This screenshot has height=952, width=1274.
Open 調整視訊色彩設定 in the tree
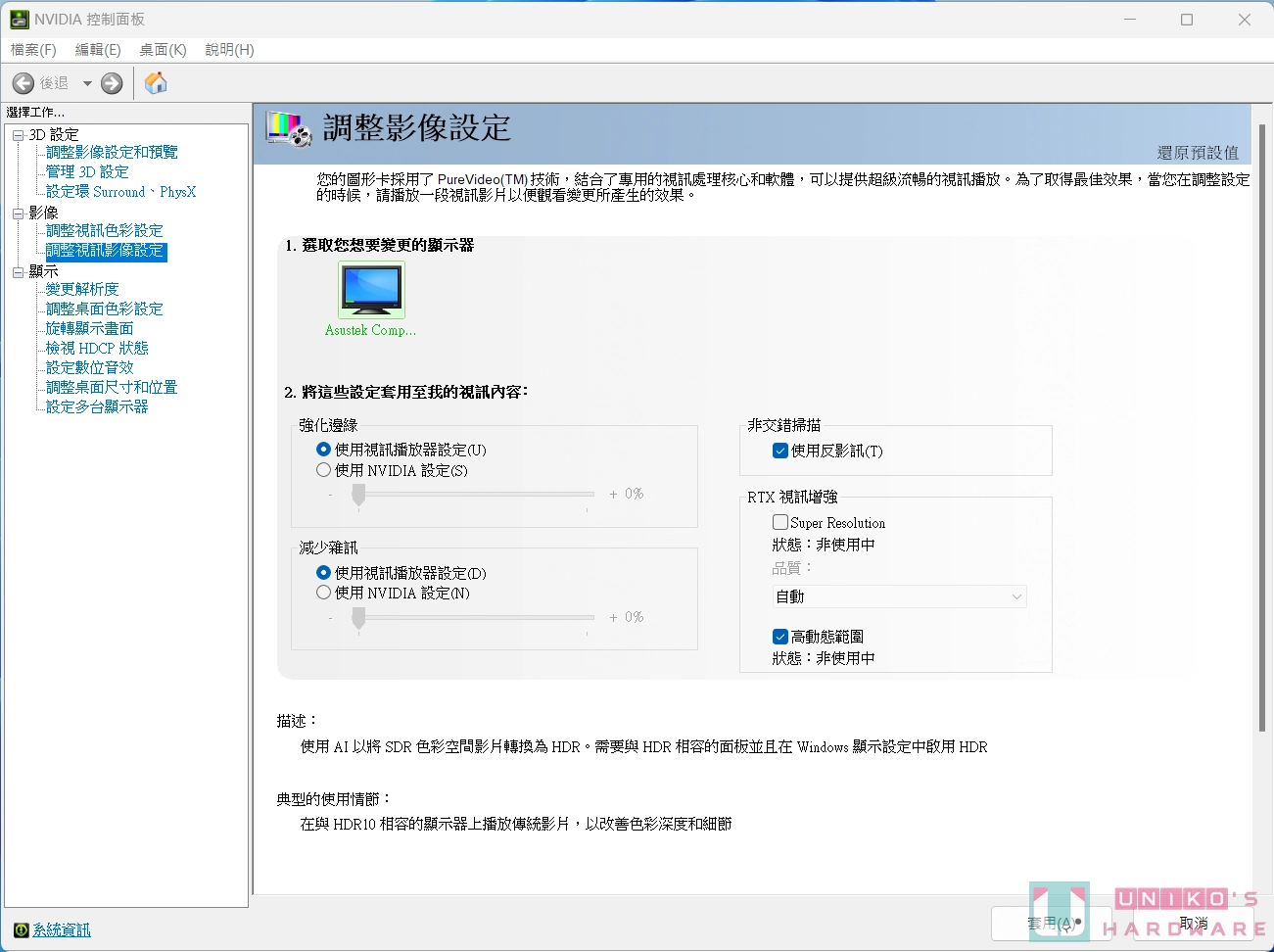[x=105, y=231]
